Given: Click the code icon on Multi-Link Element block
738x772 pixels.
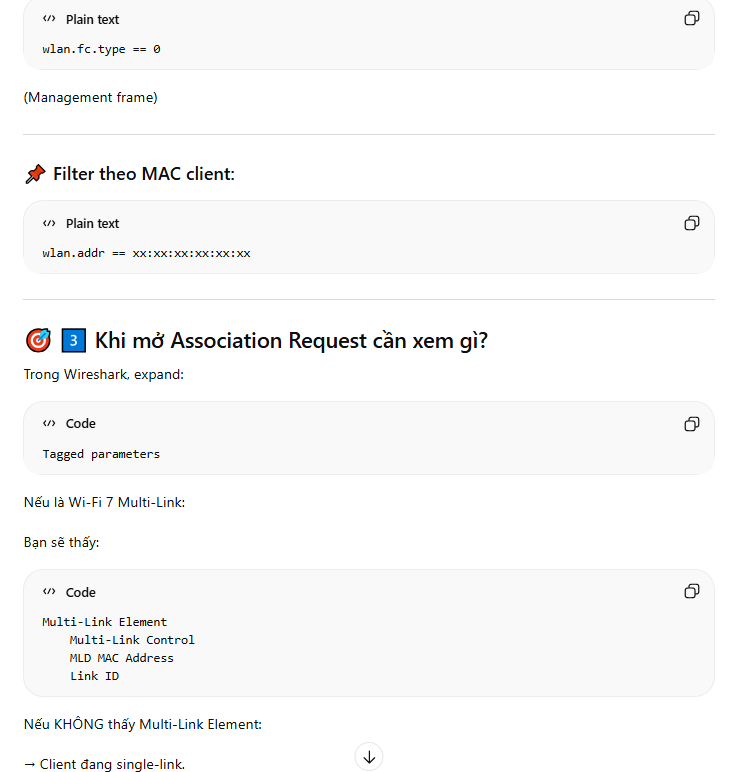Looking at the screenshot, I should (49, 592).
